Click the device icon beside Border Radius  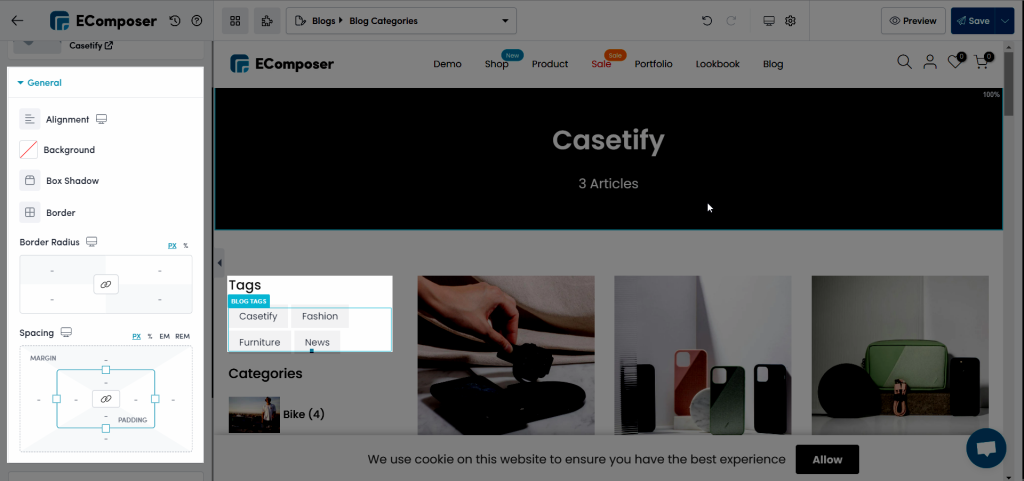coord(91,242)
